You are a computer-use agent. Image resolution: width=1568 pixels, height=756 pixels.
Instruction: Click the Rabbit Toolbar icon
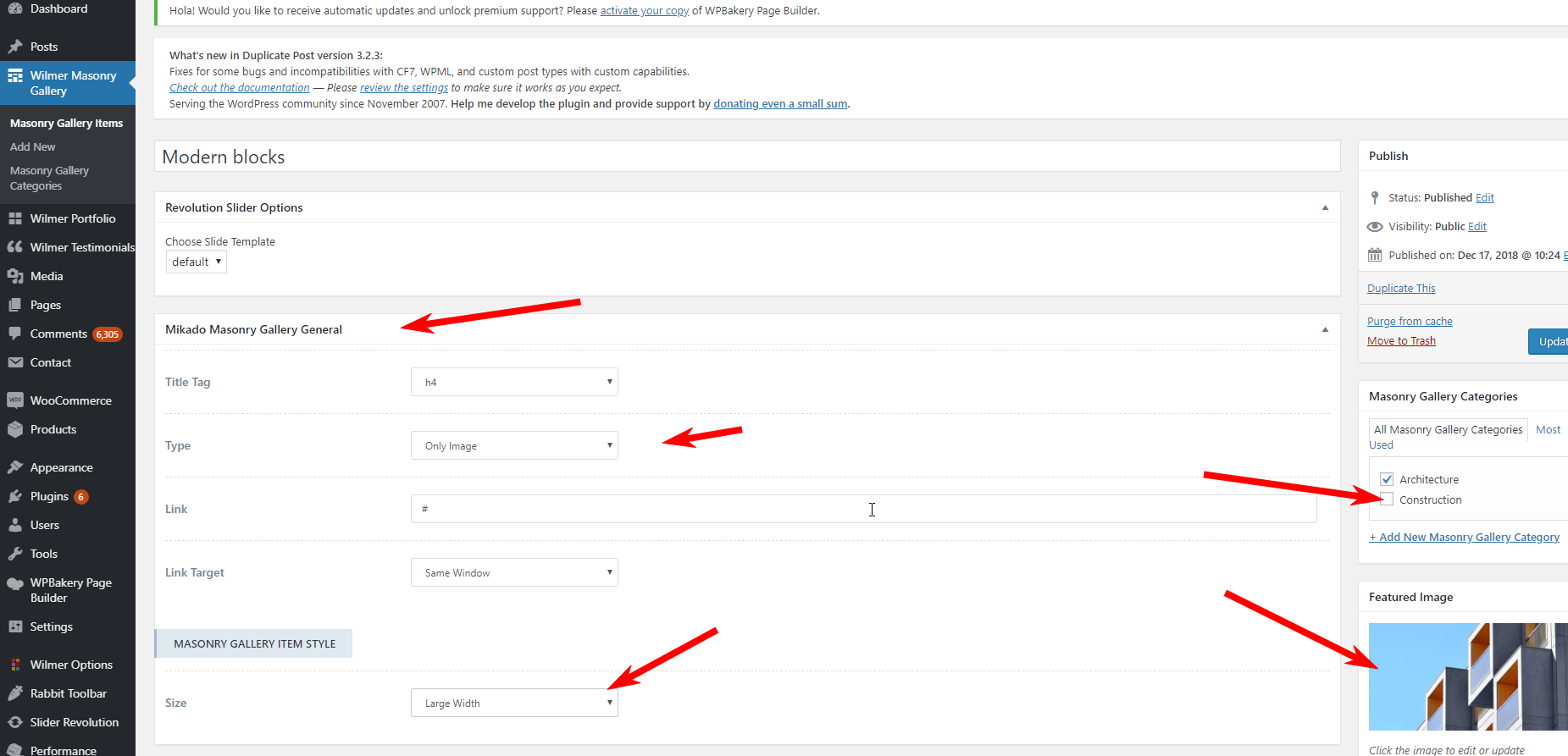click(15, 693)
